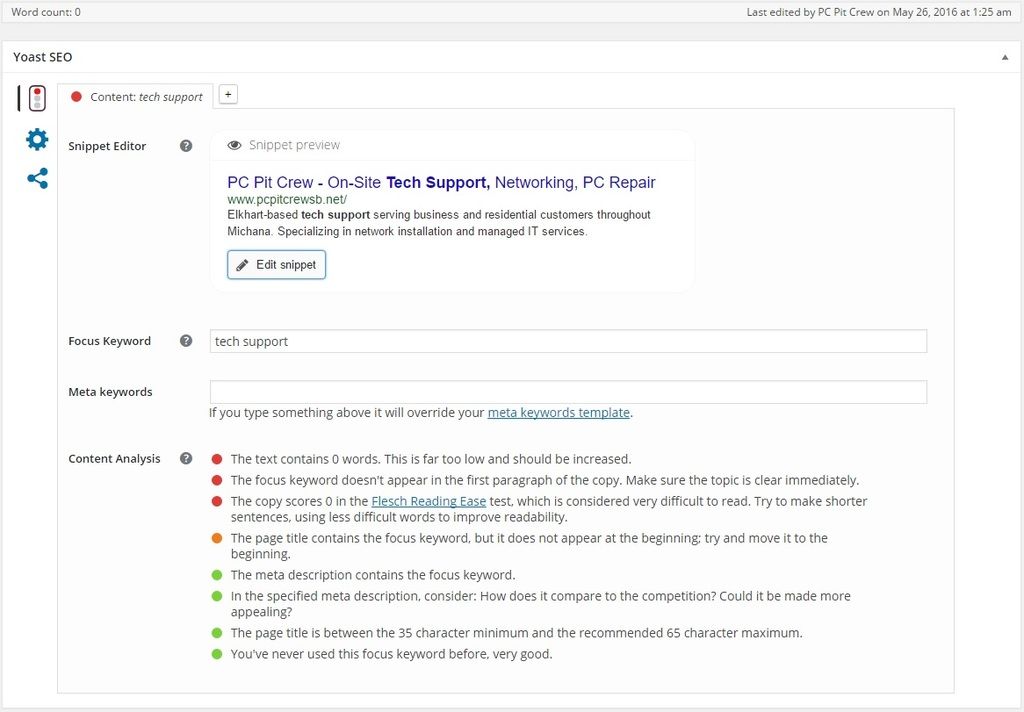Click the Edit snippet button

click(276, 265)
